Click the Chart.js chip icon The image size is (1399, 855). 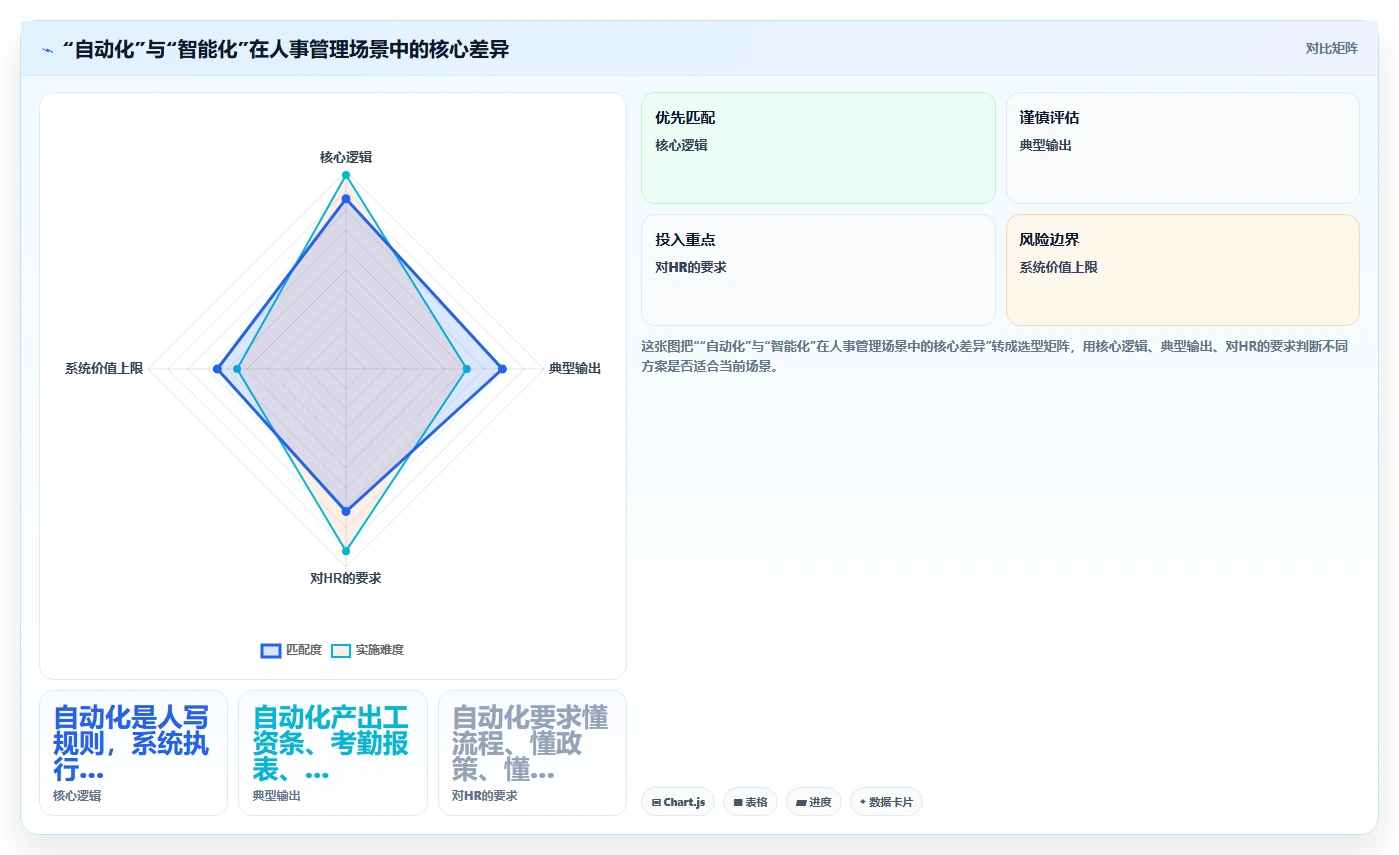pos(656,802)
